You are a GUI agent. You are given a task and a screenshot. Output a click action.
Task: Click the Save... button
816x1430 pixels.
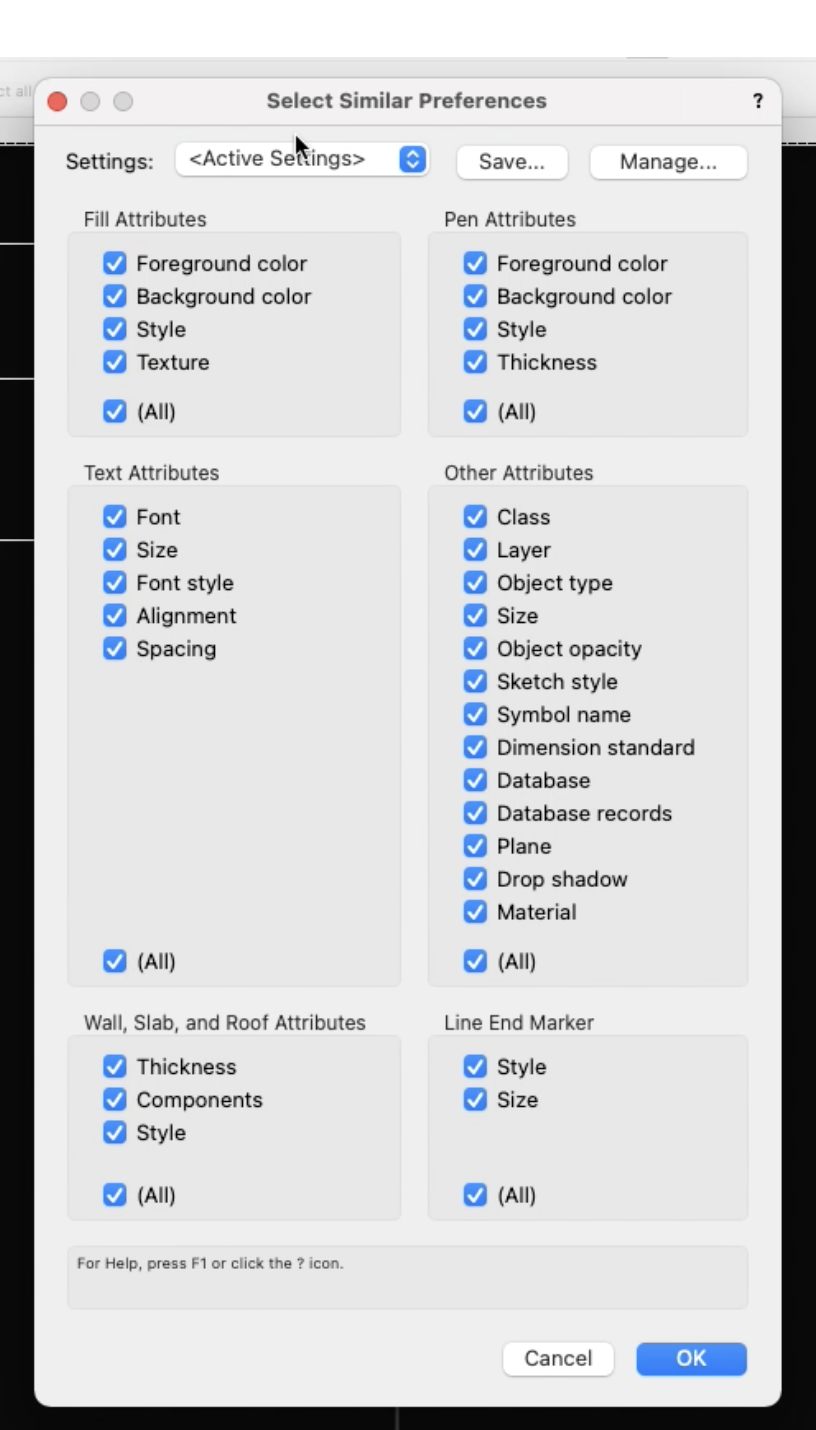(x=512, y=162)
